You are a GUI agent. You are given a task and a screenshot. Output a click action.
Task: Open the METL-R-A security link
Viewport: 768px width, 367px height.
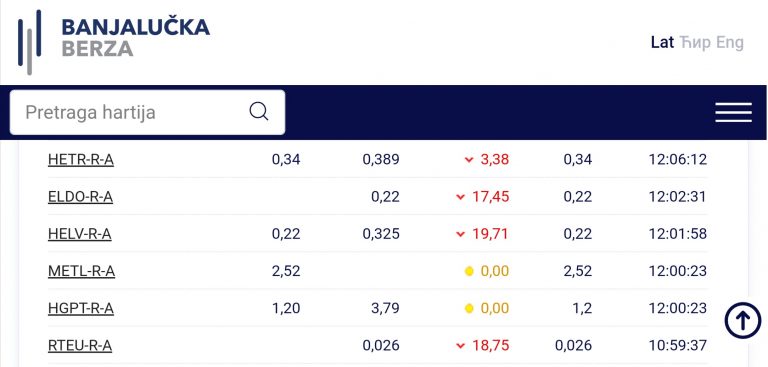point(81,271)
